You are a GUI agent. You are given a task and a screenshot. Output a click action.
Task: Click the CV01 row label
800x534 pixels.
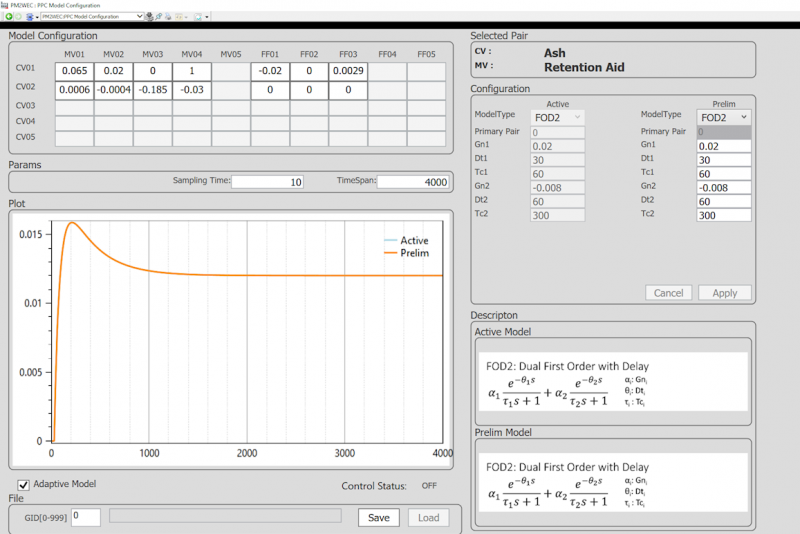26,68
